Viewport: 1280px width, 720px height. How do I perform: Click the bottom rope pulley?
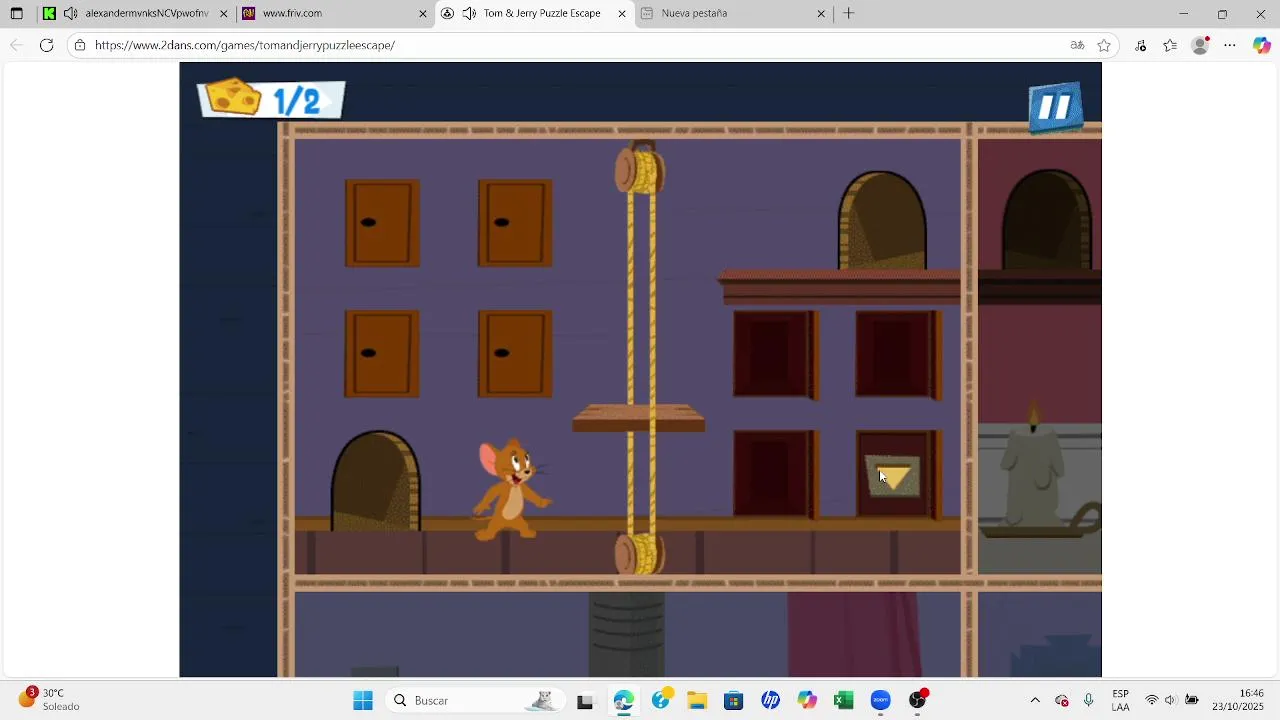click(640, 553)
